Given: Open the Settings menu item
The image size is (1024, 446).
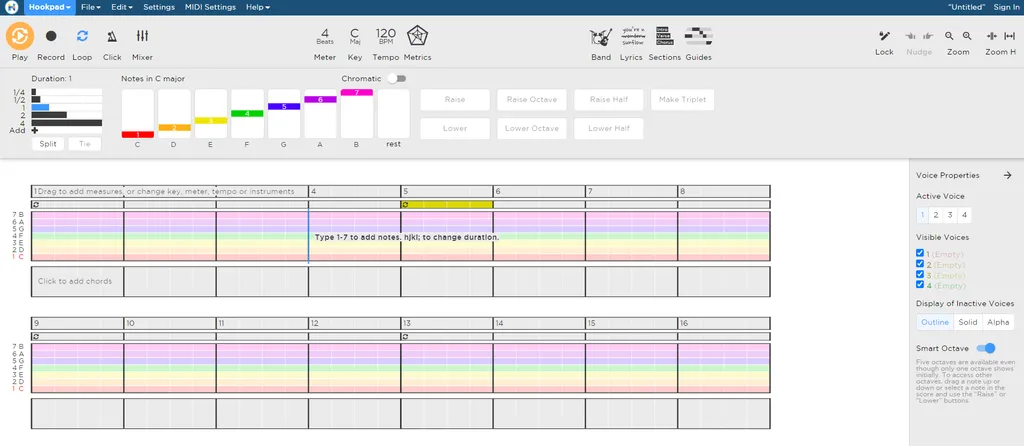Looking at the screenshot, I should tap(158, 7).
